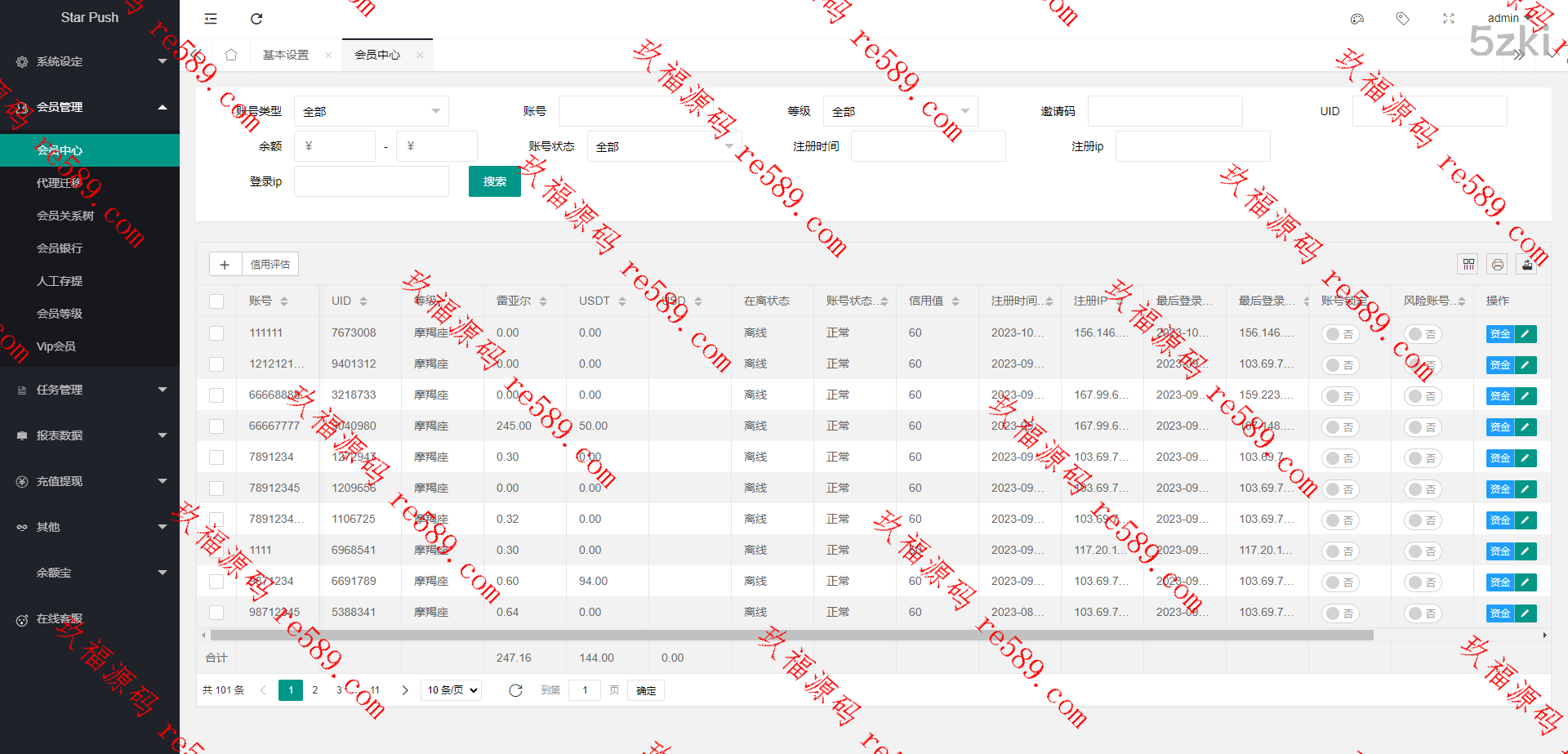Collapse the sidebar with the menu-fold icon
Screen dimensions: 1568x754
(211, 19)
